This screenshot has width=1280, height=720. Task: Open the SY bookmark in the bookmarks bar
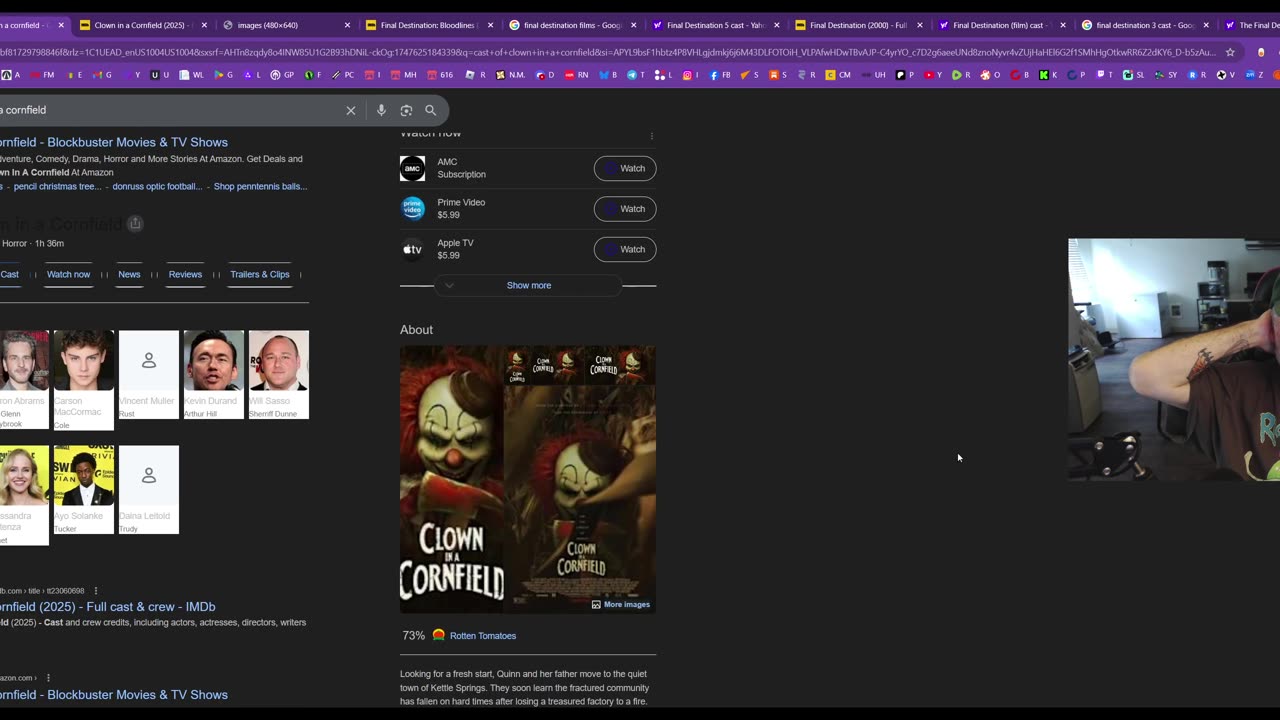pos(1166,75)
